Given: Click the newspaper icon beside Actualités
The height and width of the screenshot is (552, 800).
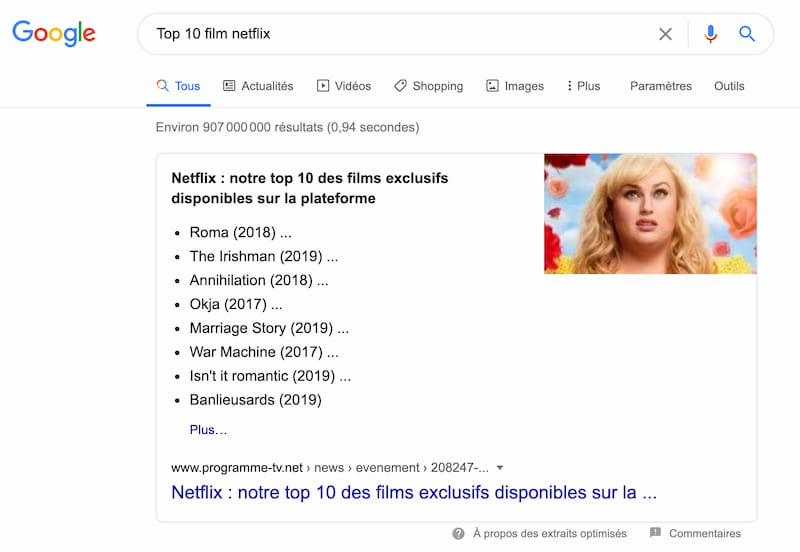Looking at the screenshot, I should (229, 86).
